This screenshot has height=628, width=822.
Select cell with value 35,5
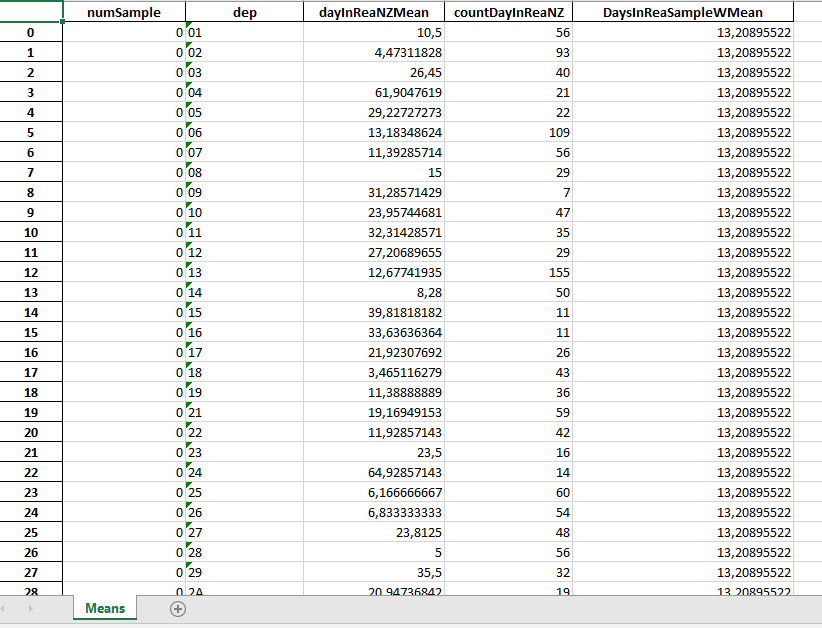click(374, 572)
